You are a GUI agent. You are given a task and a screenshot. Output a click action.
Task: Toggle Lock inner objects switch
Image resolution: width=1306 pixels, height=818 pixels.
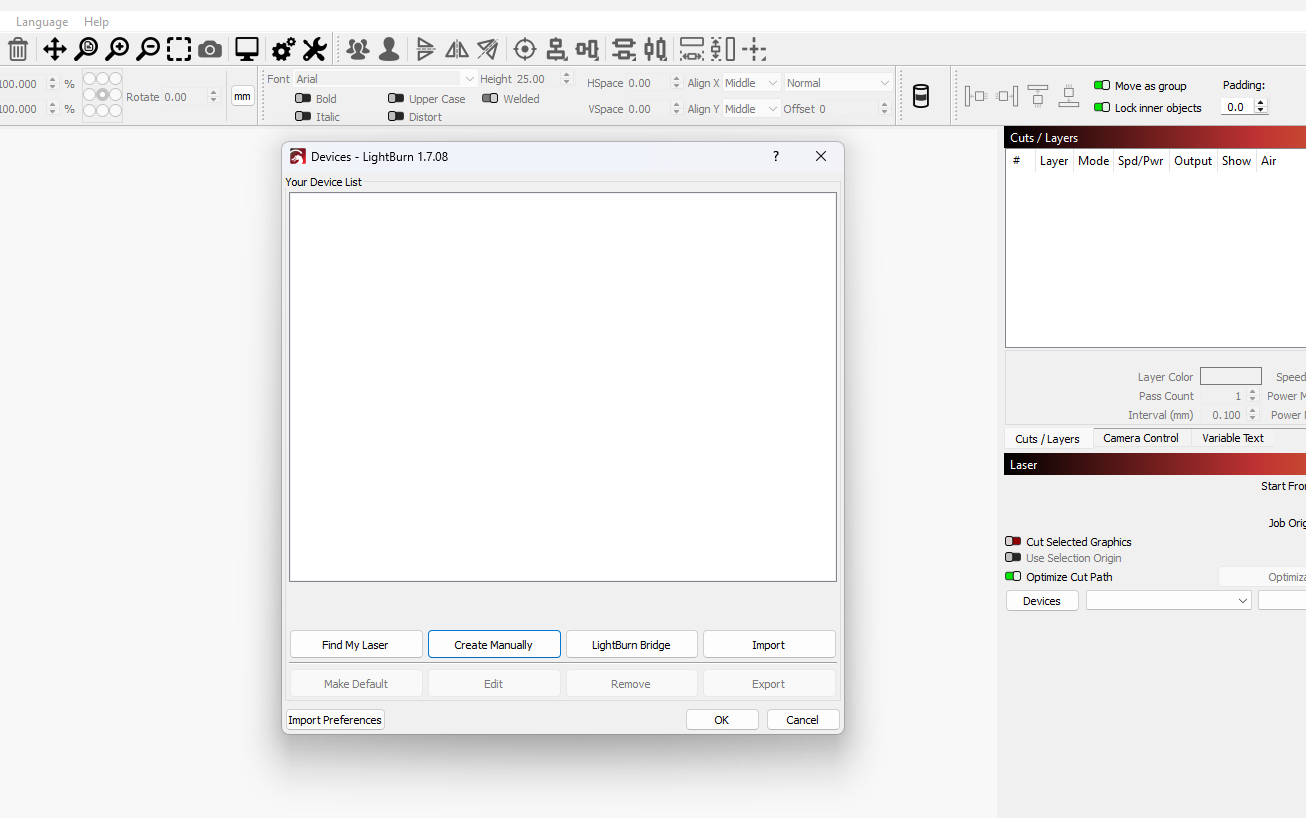tap(1102, 107)
